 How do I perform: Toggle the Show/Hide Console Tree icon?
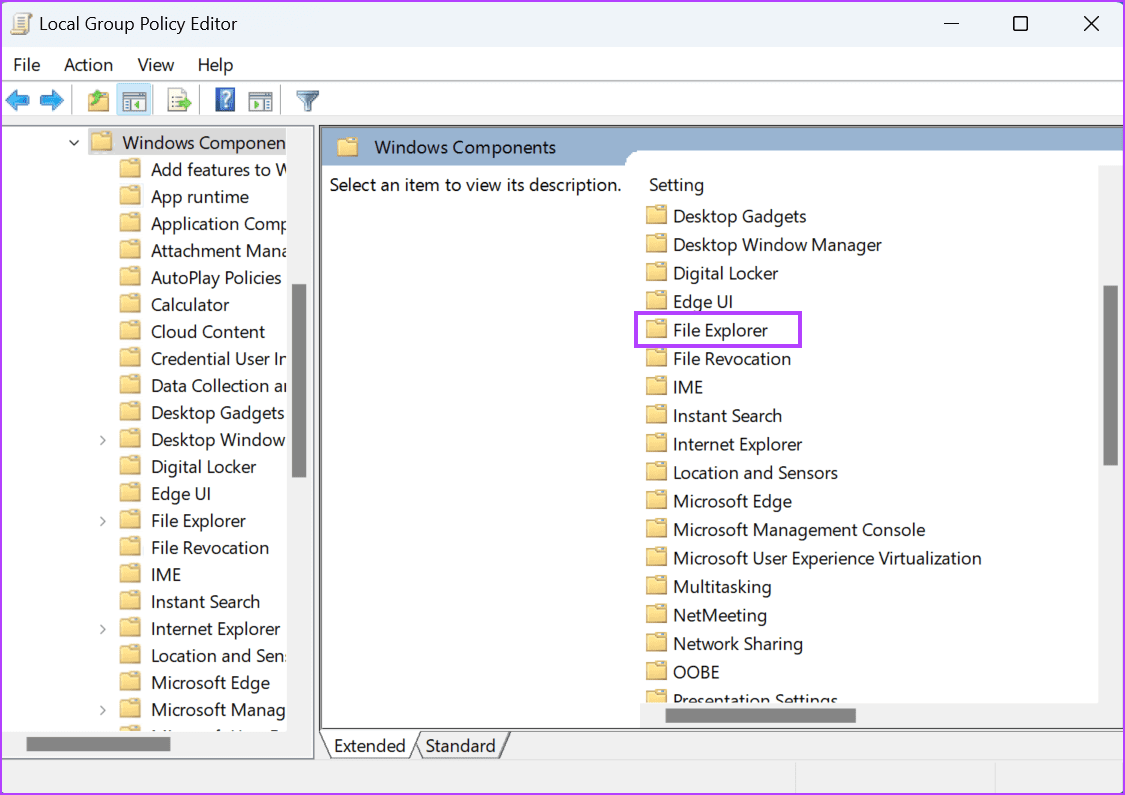coord(134,99)
